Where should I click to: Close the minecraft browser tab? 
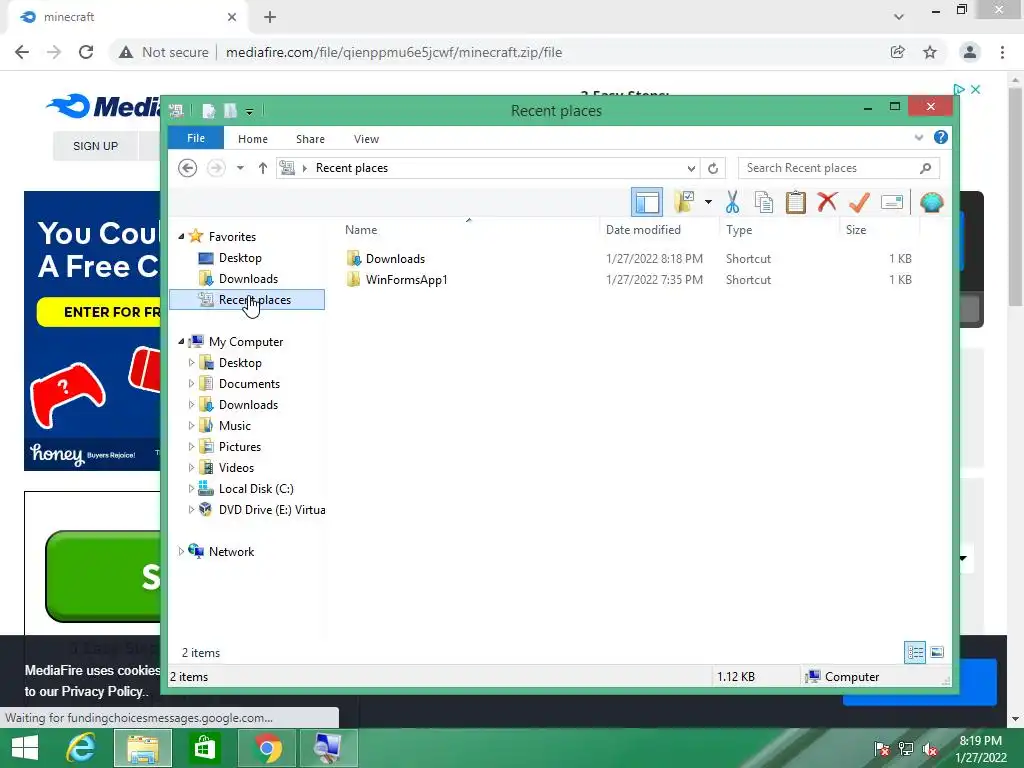232,17
